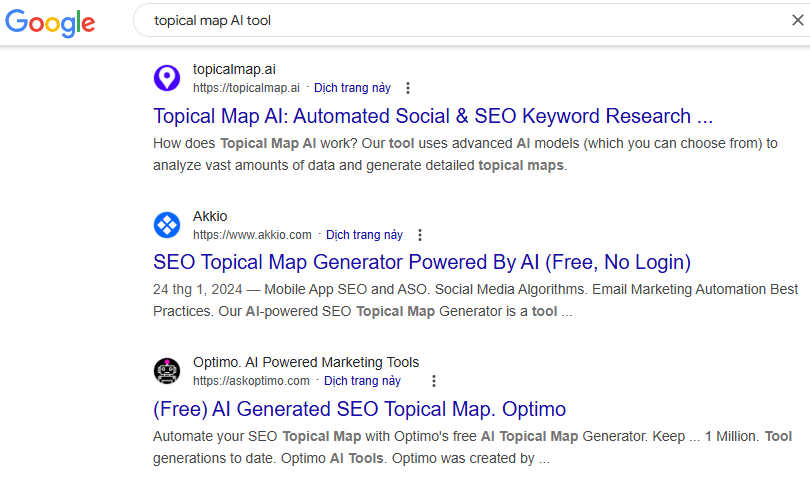Image resolution: width=810 pixels, height=479 pixels.
Task: Click the https://www.akkio.com URL text
Action: tap(252, 235)
